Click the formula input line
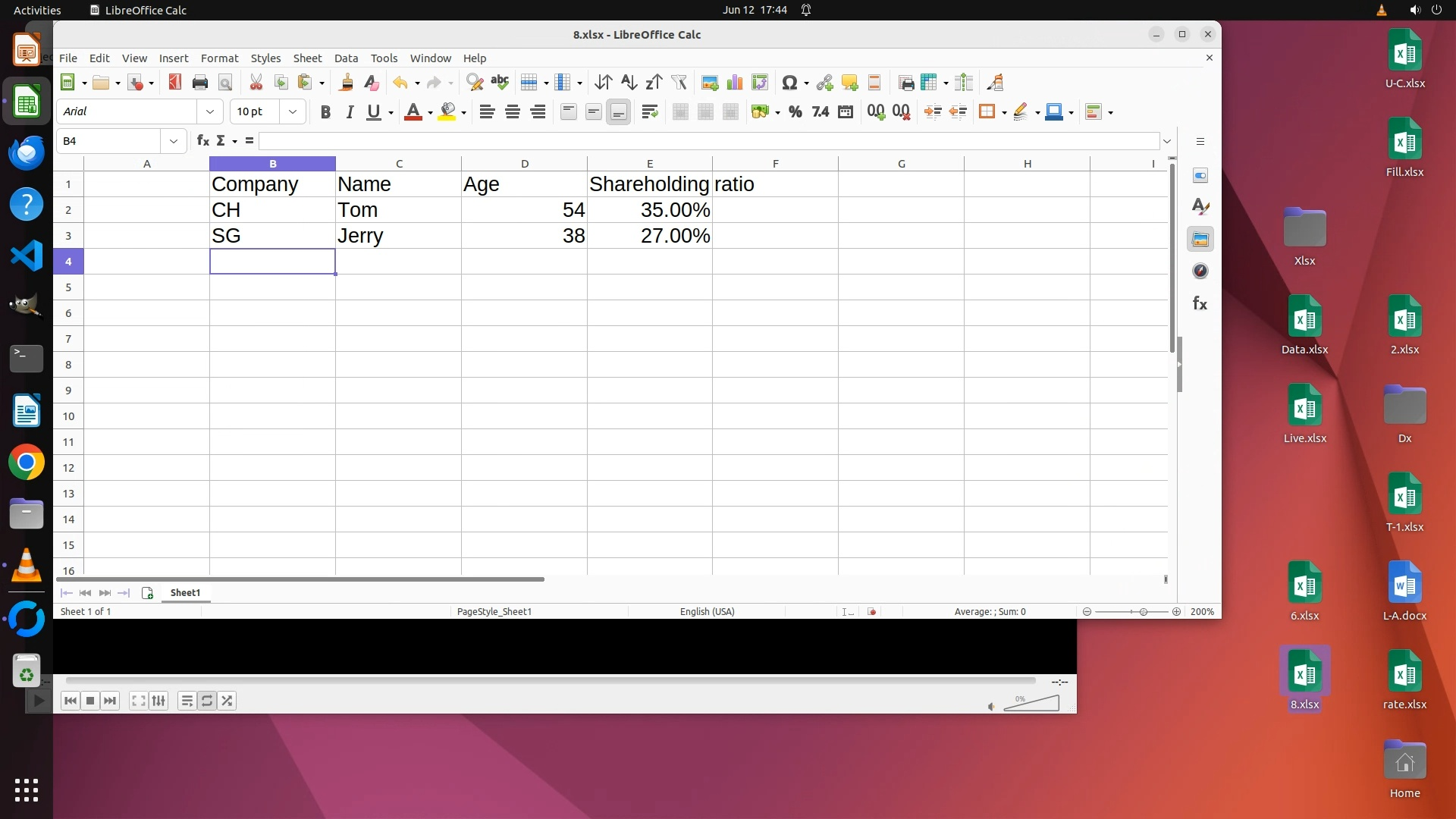The image size is (1456, 819). (705, 141)
